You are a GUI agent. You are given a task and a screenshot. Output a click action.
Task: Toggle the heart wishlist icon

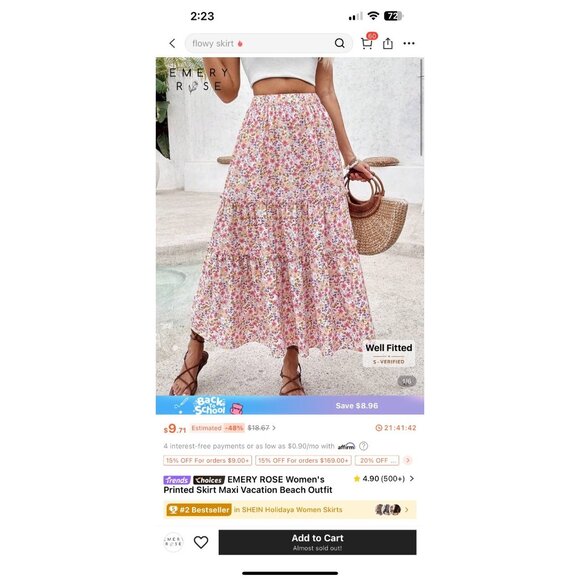[x=201, y=542]
